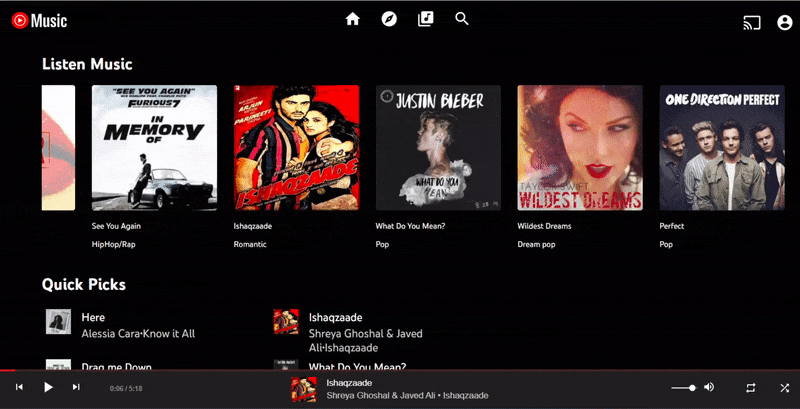
Task: Mute using the speaker icon
Action: (709, 387)
